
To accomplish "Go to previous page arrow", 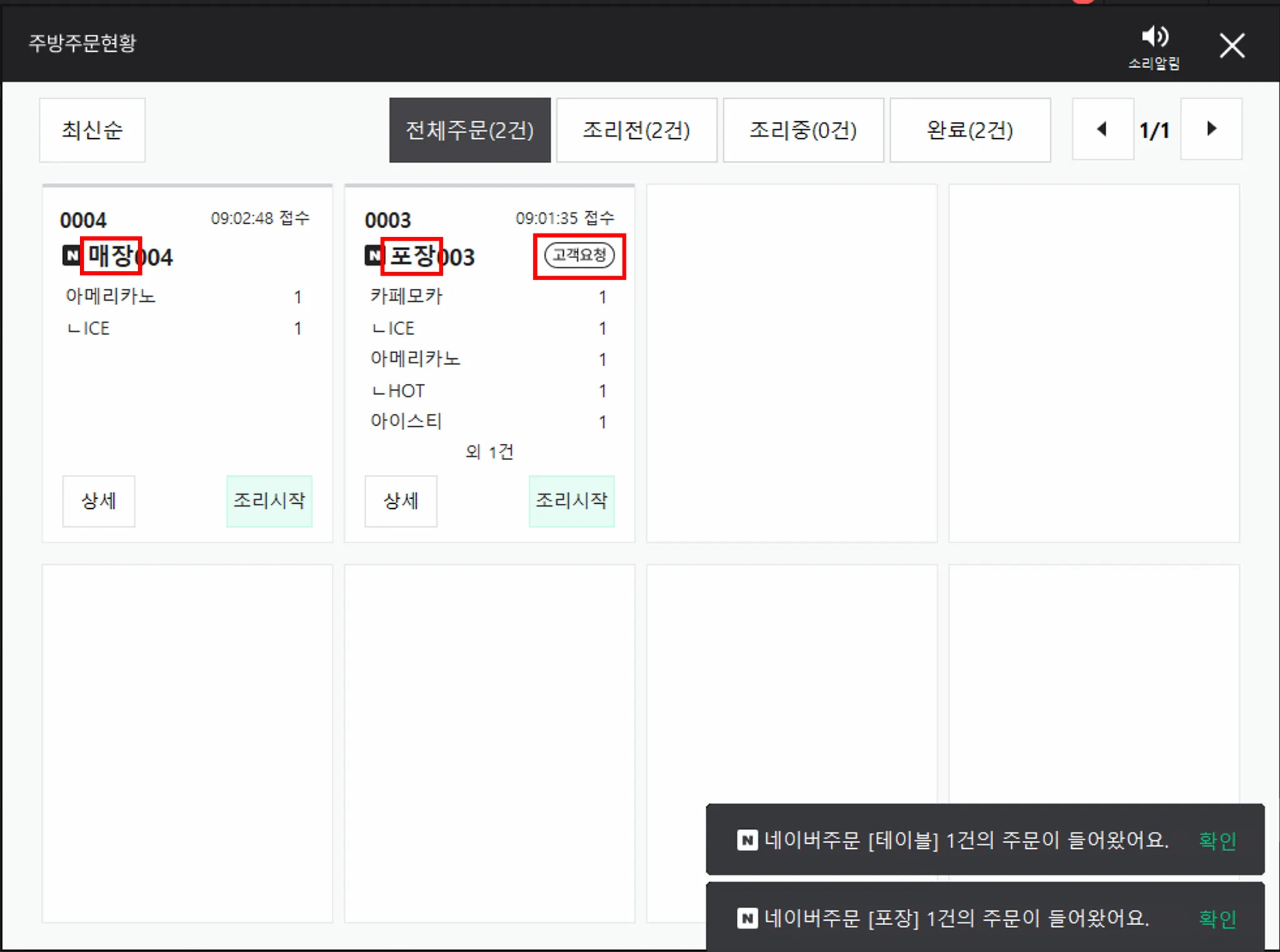I will (1102, 129).
